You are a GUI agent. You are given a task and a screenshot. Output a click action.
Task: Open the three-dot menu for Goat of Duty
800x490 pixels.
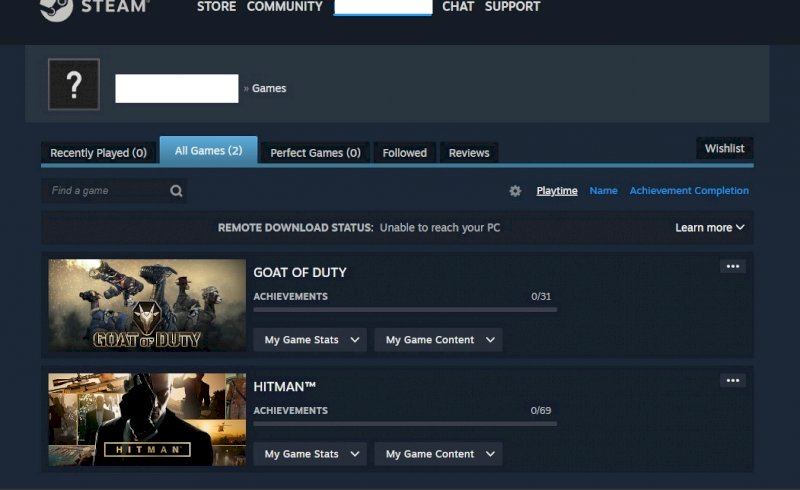[x=733, y=266]
